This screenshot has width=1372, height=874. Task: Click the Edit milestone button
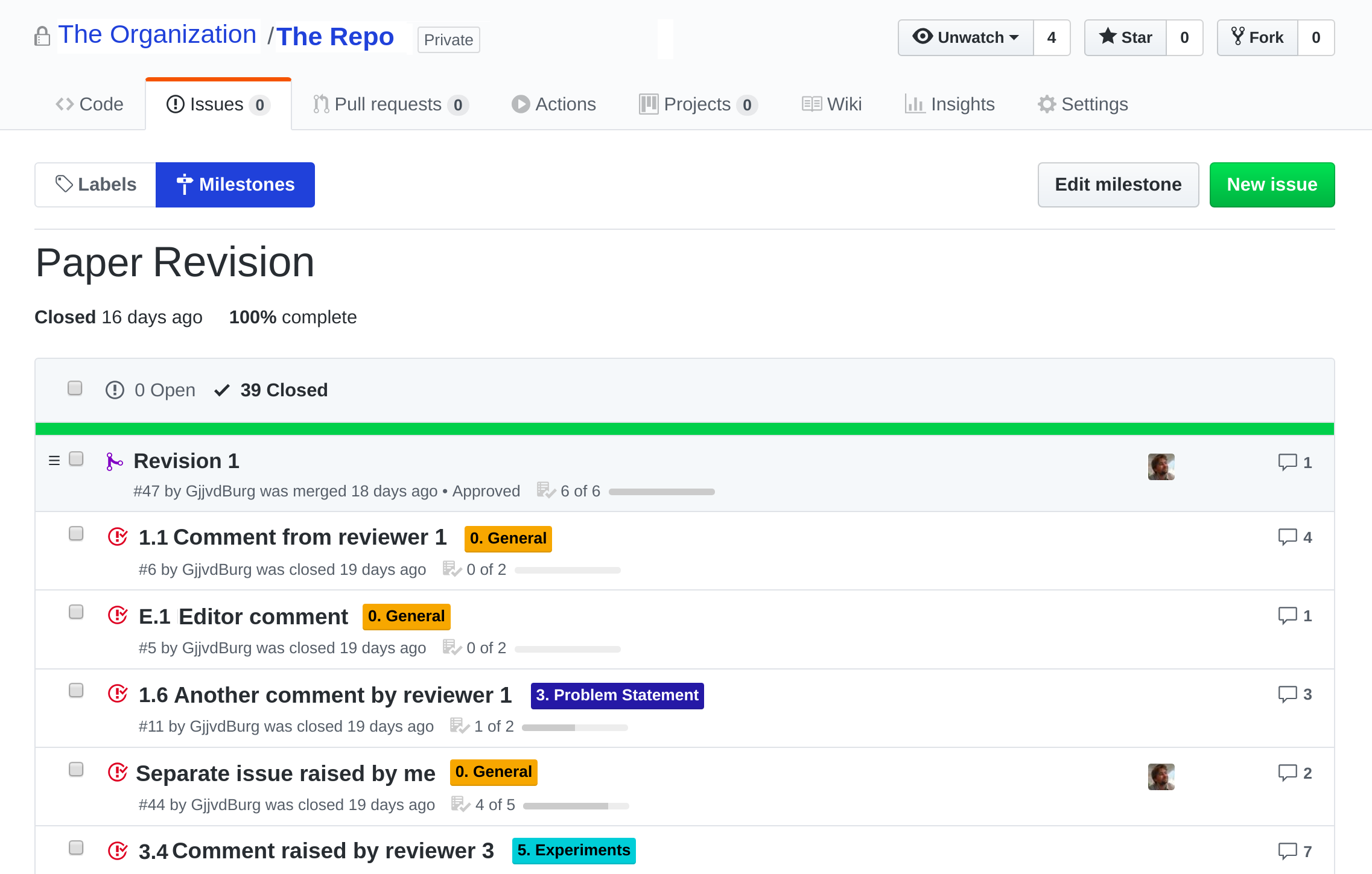tap(1118, 184)
